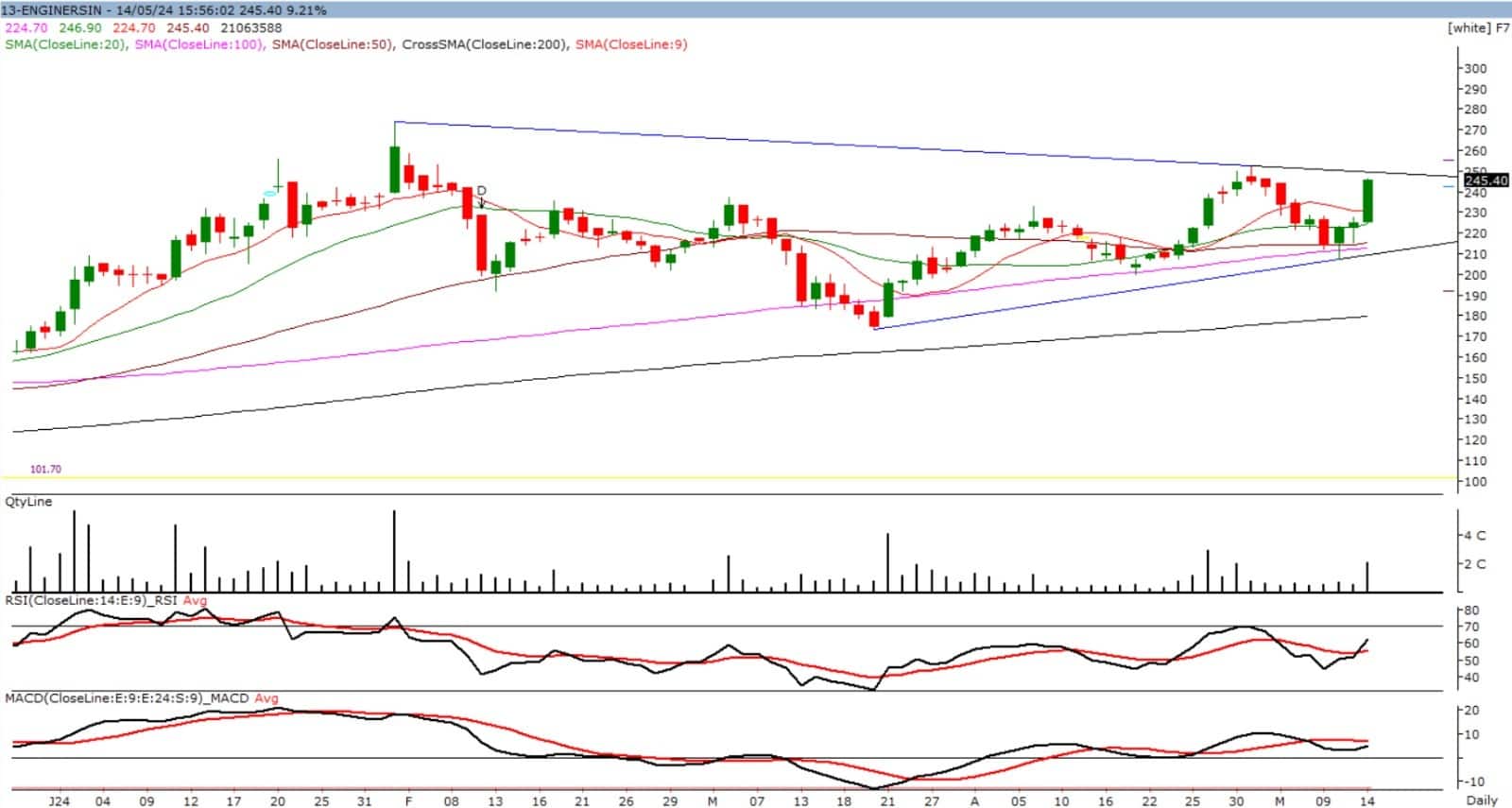The width and height of the screenshot is (1512, 808).
Task: Click the 300 mark on price axis
Action: point(1474,68)
